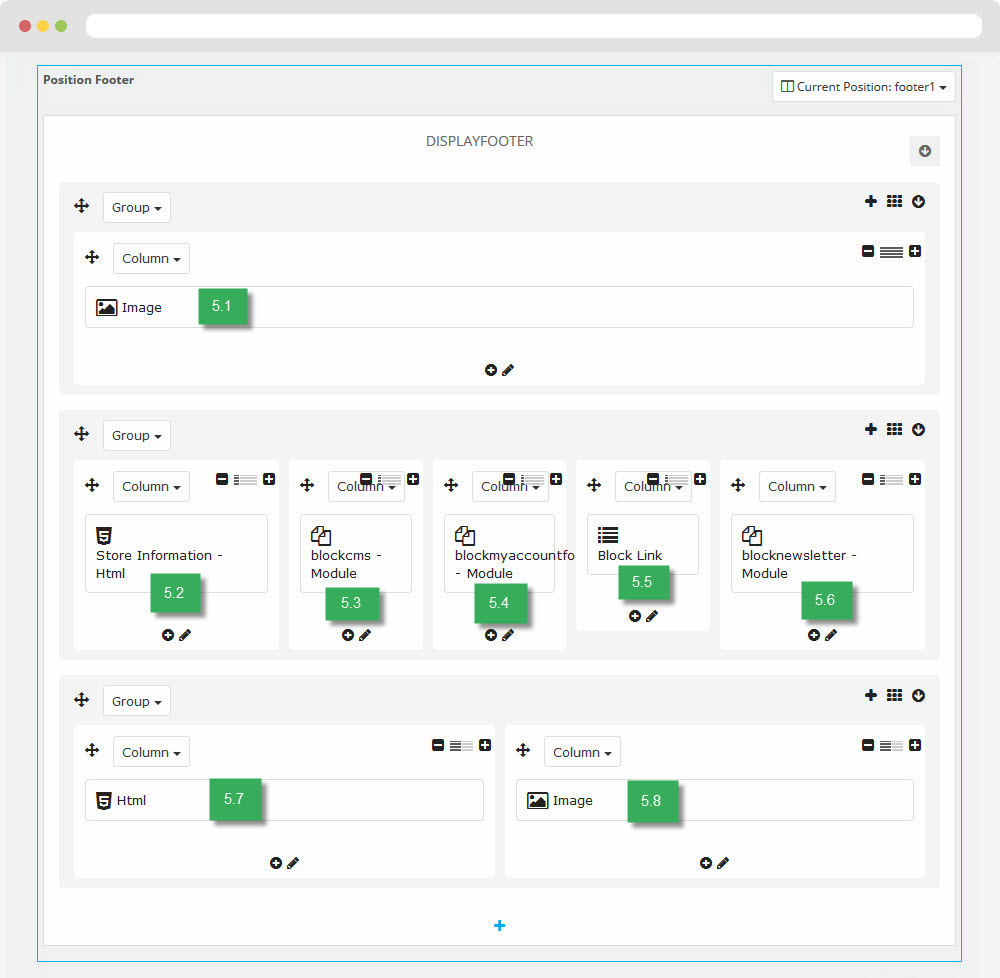The image size is (1000, 978).
Task: Click move handle of Block Link column
Action: tap(594, 485)
